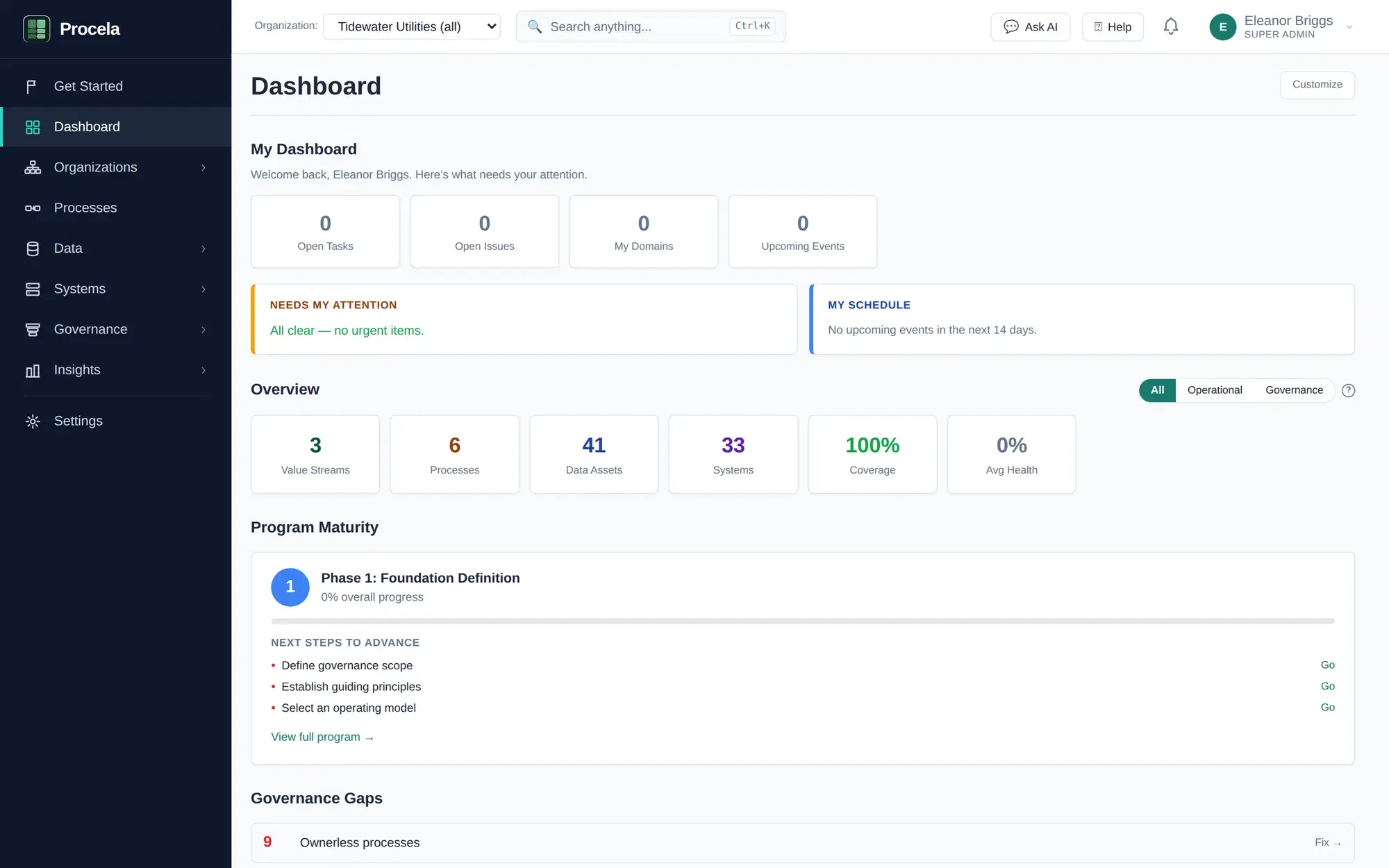Open the 100% Coverage card

click(872, 454)
